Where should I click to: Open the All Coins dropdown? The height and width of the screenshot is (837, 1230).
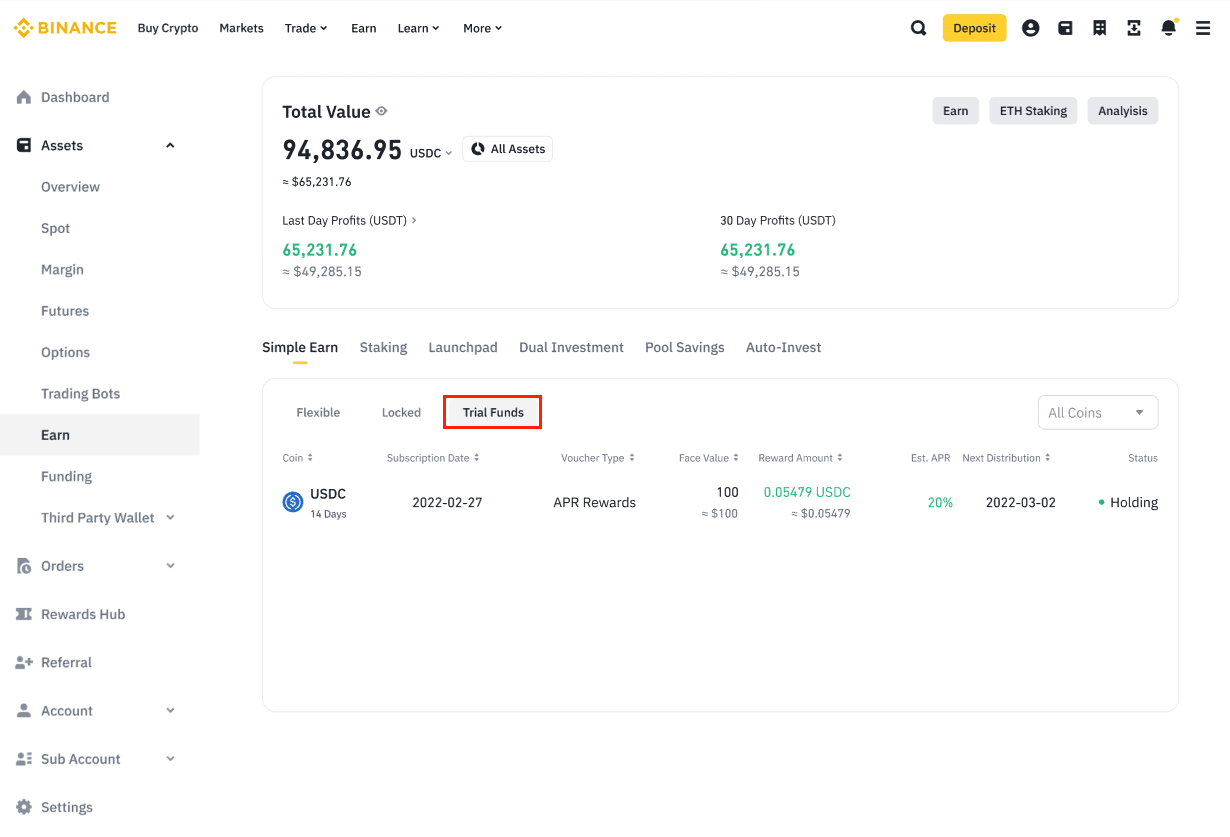[x=1097, y=412]
